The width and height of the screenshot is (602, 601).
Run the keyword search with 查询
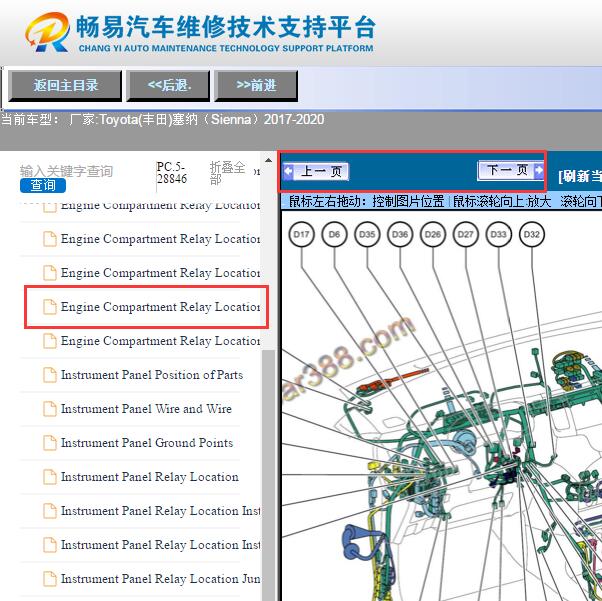pyautogui.click(x=43, y=185)
